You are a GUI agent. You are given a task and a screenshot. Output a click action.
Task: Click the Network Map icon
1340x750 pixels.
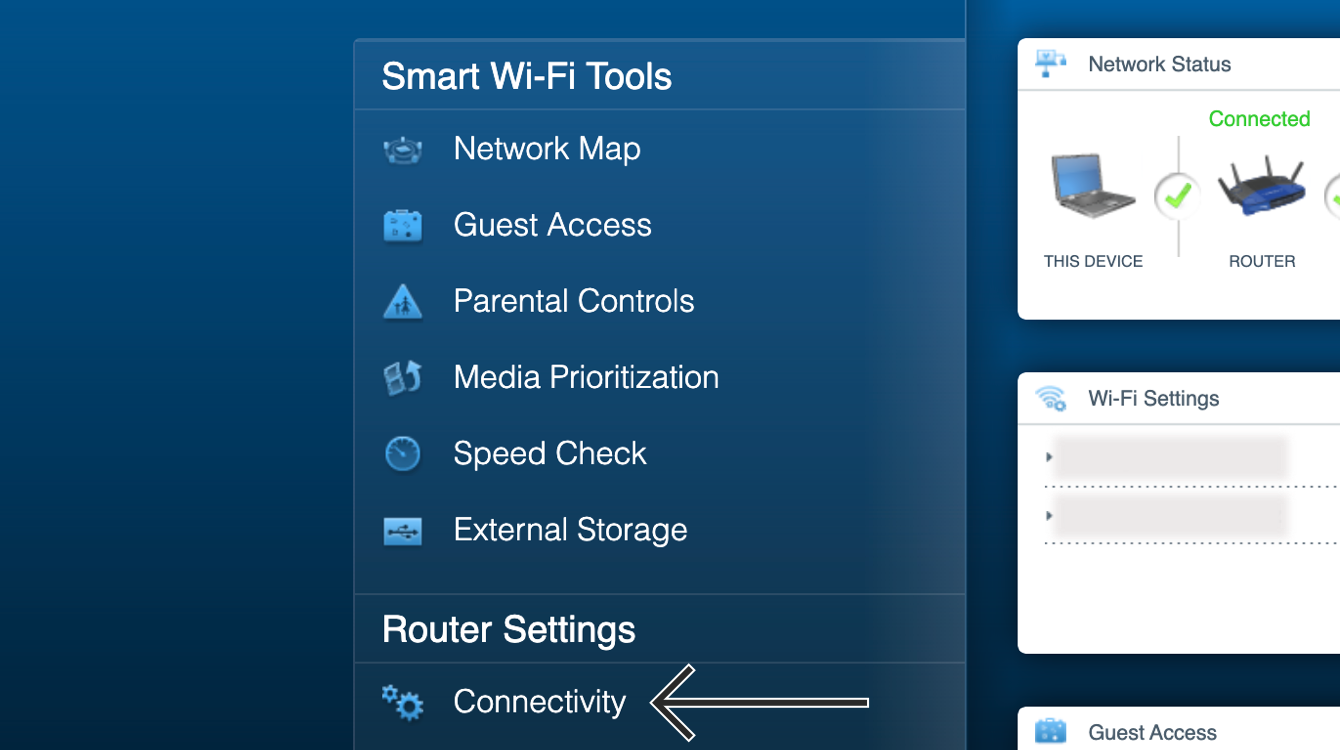tap(403, 151)
